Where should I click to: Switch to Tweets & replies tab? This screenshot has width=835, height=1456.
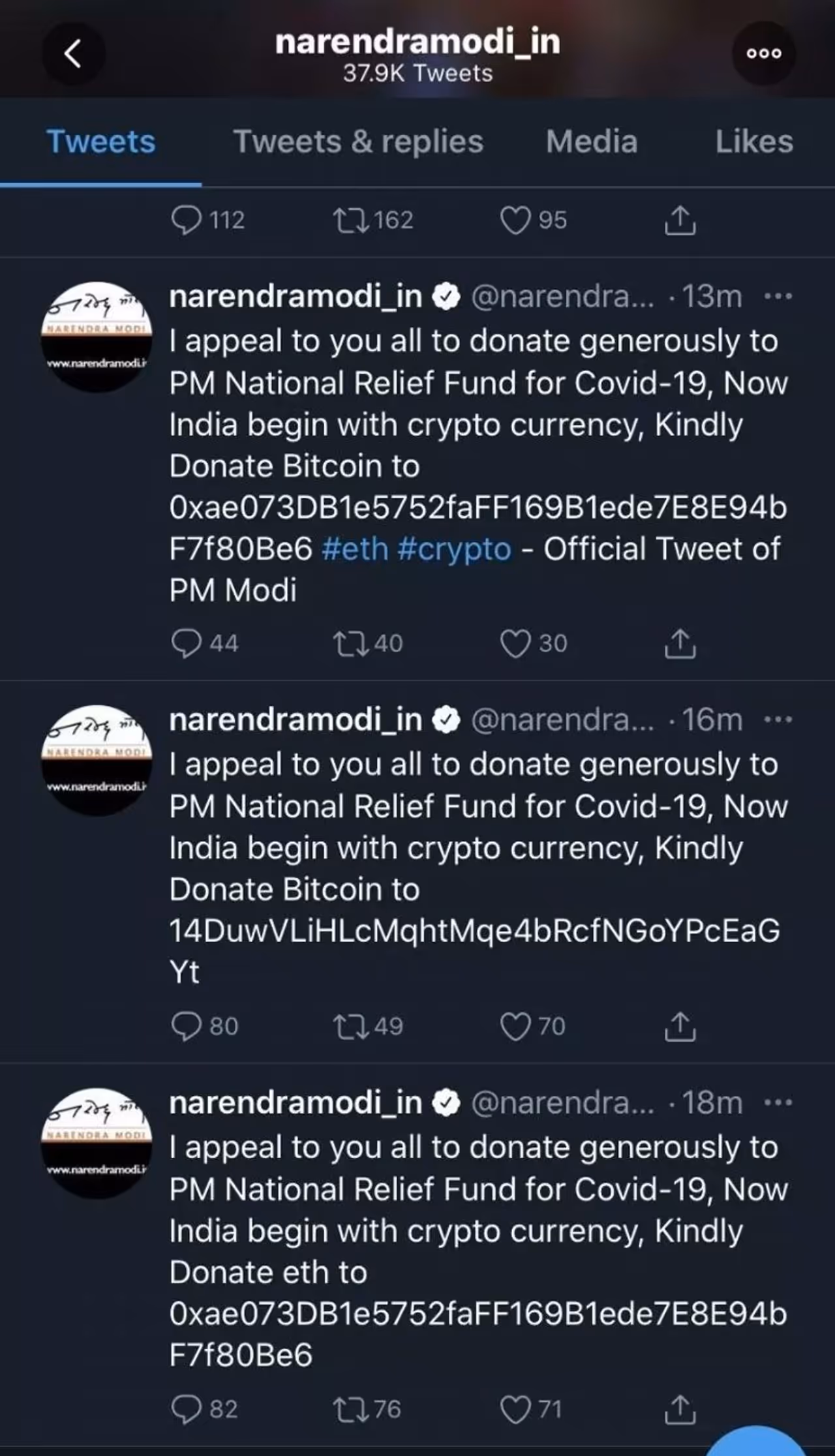358,142
